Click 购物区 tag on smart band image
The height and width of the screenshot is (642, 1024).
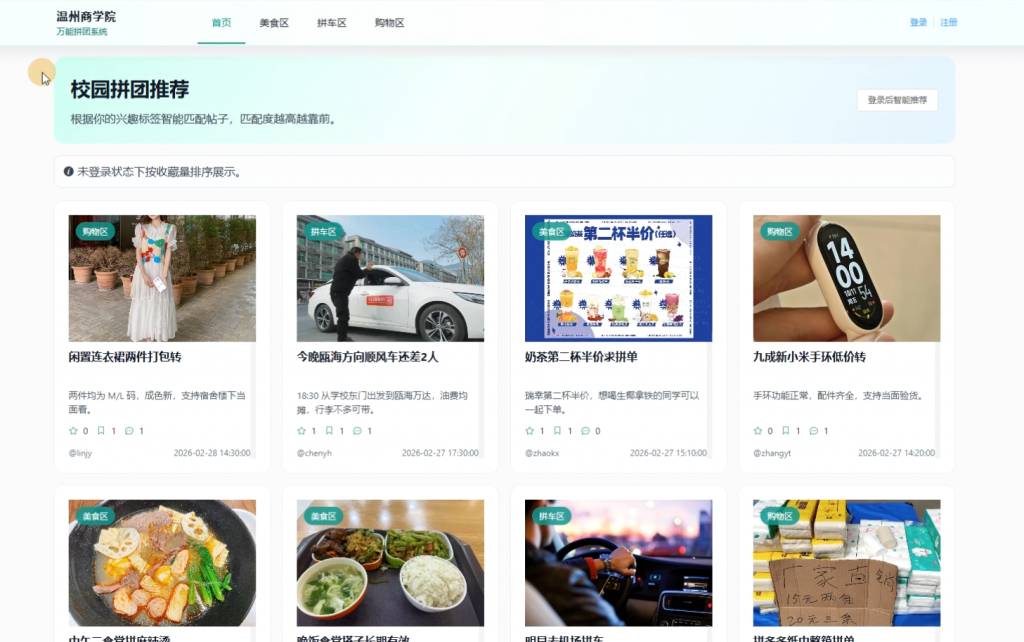click(779, 231)
